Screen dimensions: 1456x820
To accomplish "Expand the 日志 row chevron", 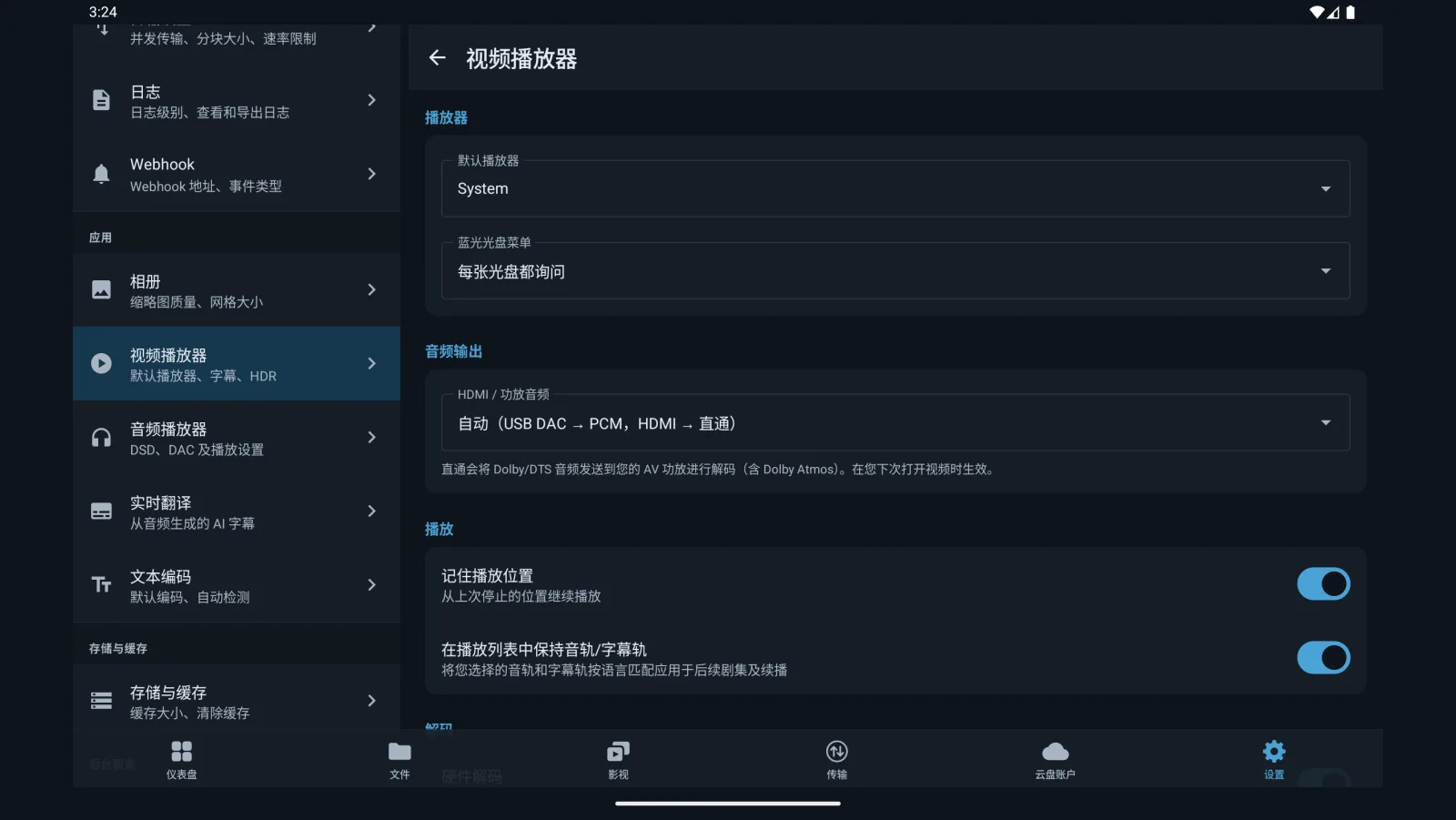I will point(371,100).
